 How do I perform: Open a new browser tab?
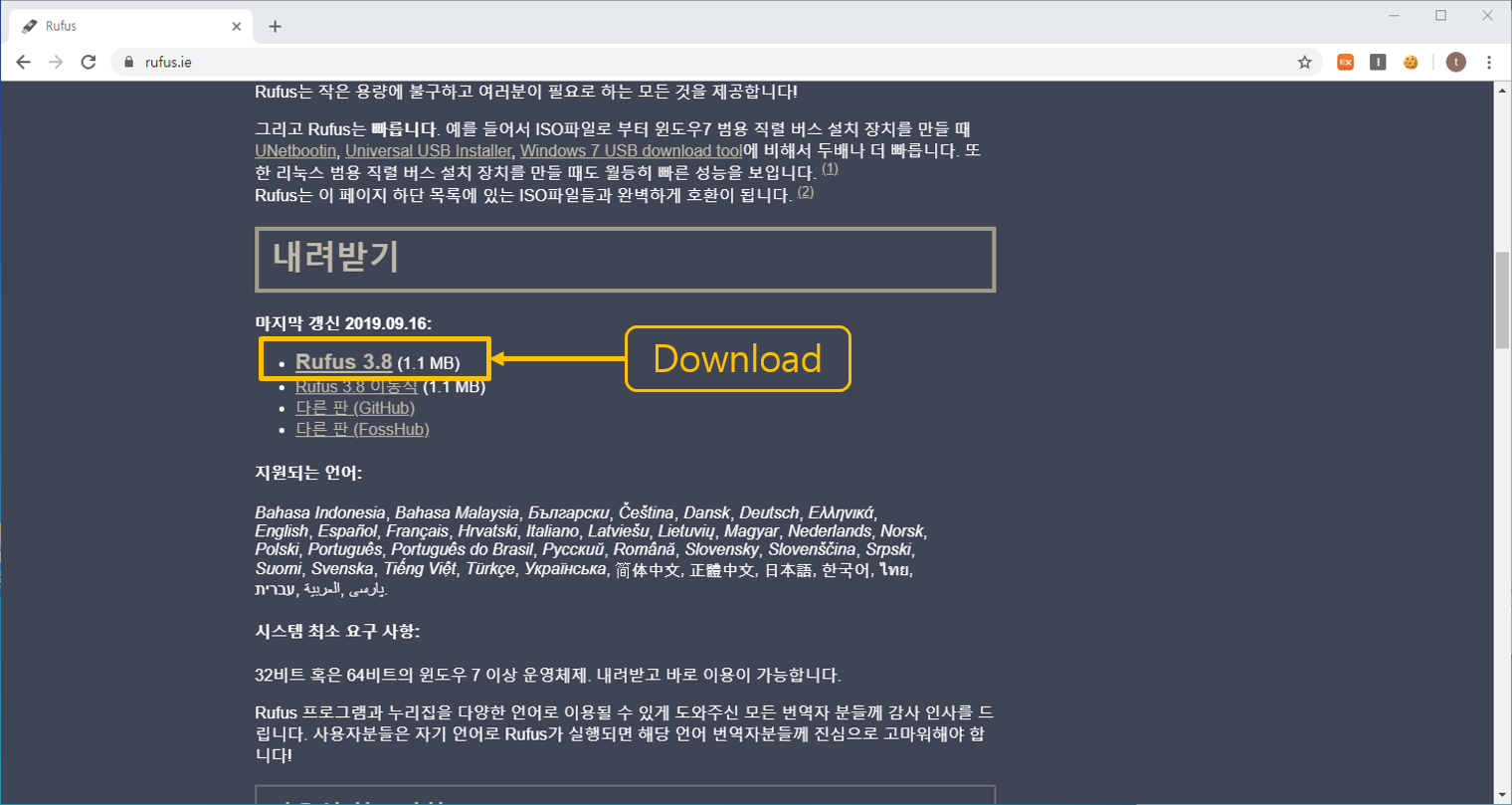point(276,27)
